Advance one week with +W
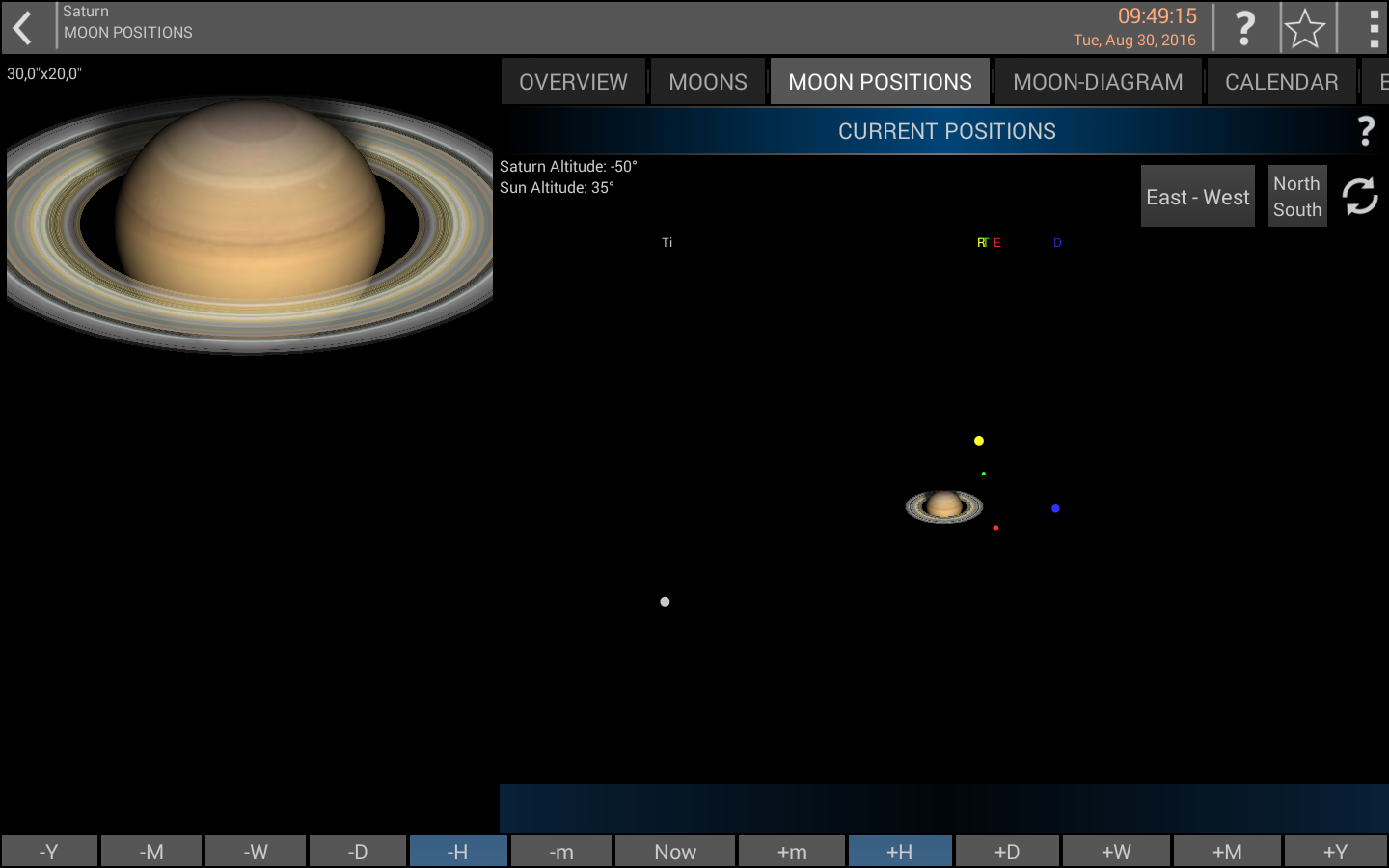The height and width of the screenshot is (868, 1389). 1116,852
